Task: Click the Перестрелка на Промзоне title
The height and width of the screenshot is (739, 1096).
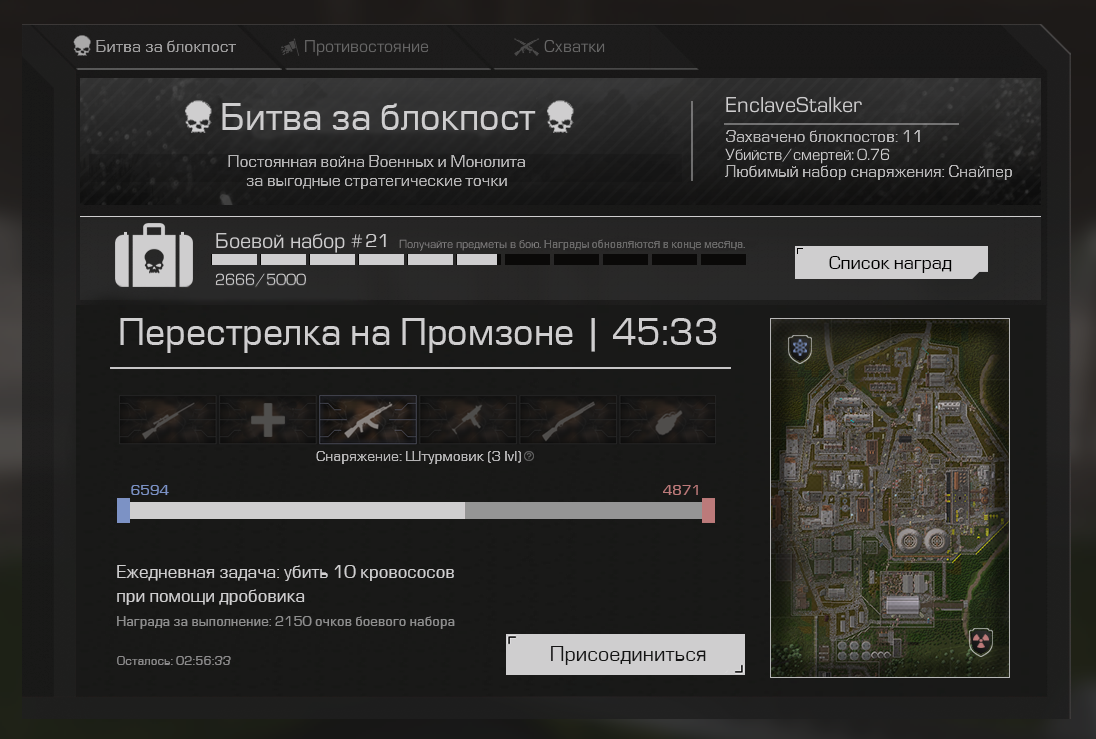Action: tap(345, 332)
